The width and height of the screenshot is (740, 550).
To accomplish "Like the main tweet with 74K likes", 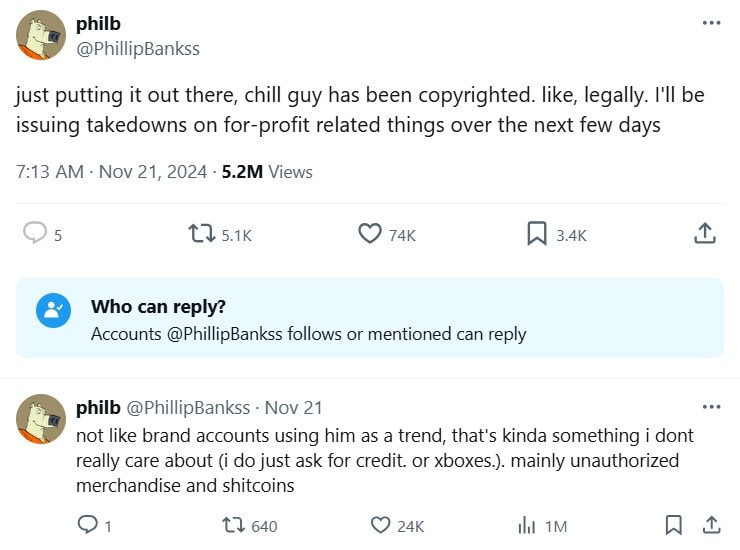I will pos(371,234).
